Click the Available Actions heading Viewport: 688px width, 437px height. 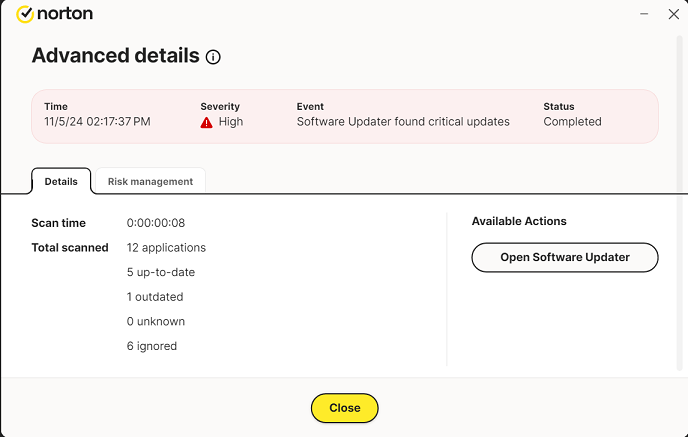(x=519, y=221)
